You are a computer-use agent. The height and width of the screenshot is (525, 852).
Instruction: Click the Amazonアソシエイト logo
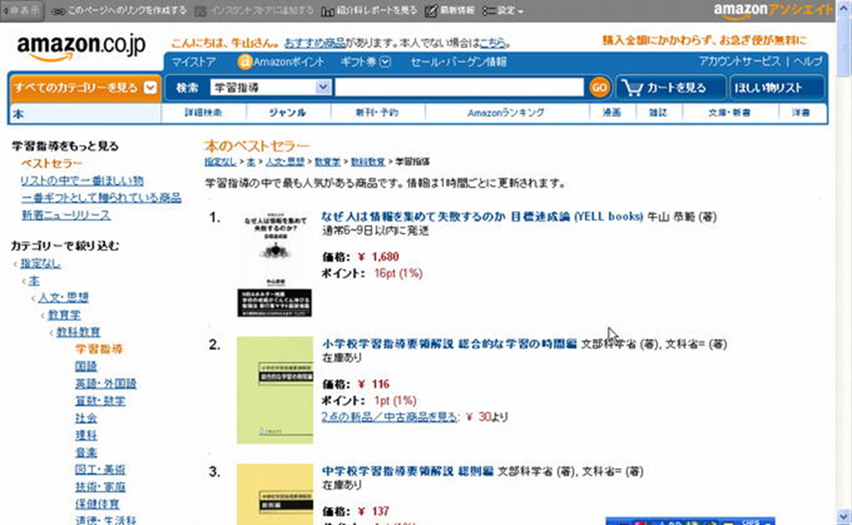[773, 10]
